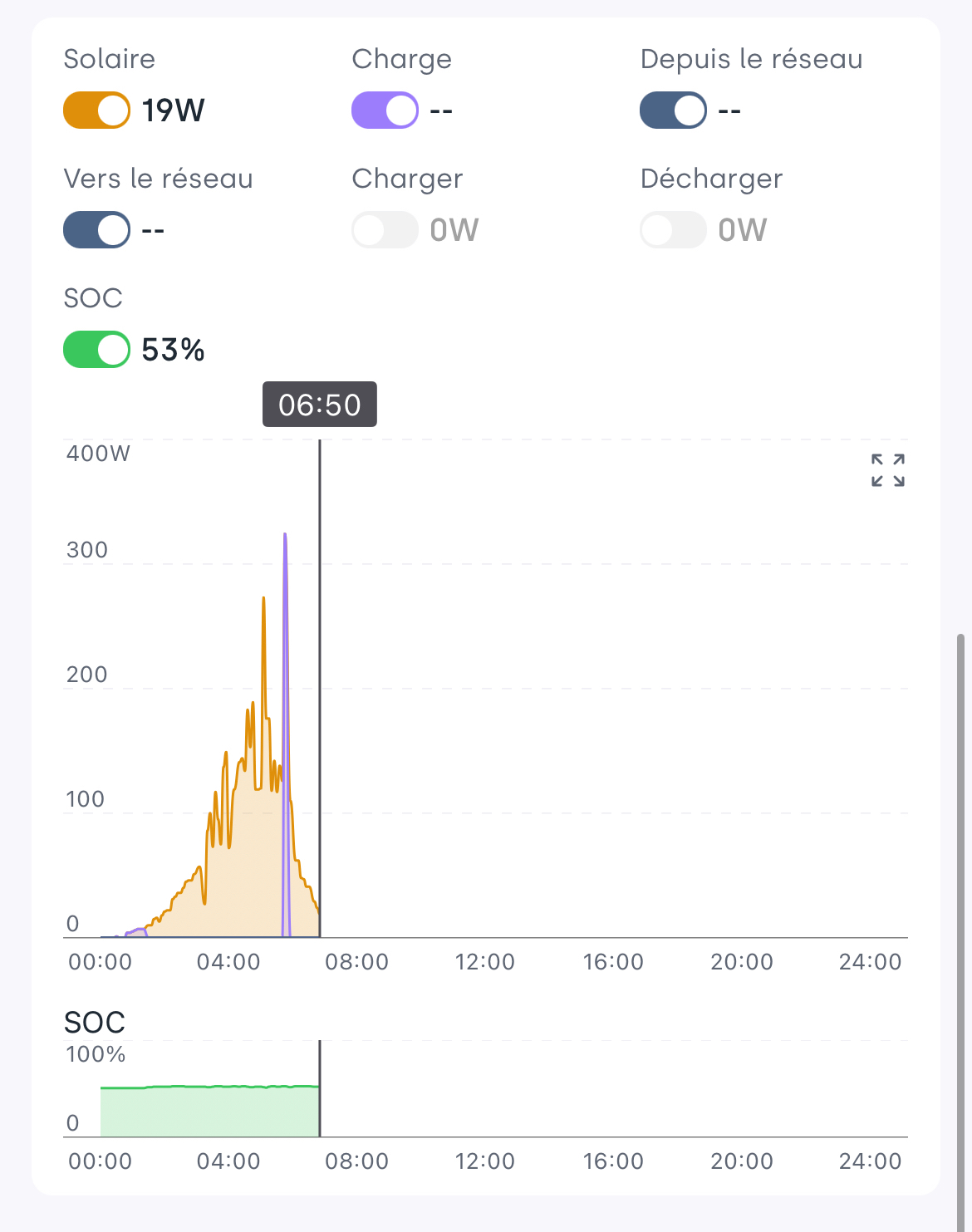Click the vertical page scrollbar
Screen dimensions: 972x1232
pyautogui.click(x=960, y=914)
